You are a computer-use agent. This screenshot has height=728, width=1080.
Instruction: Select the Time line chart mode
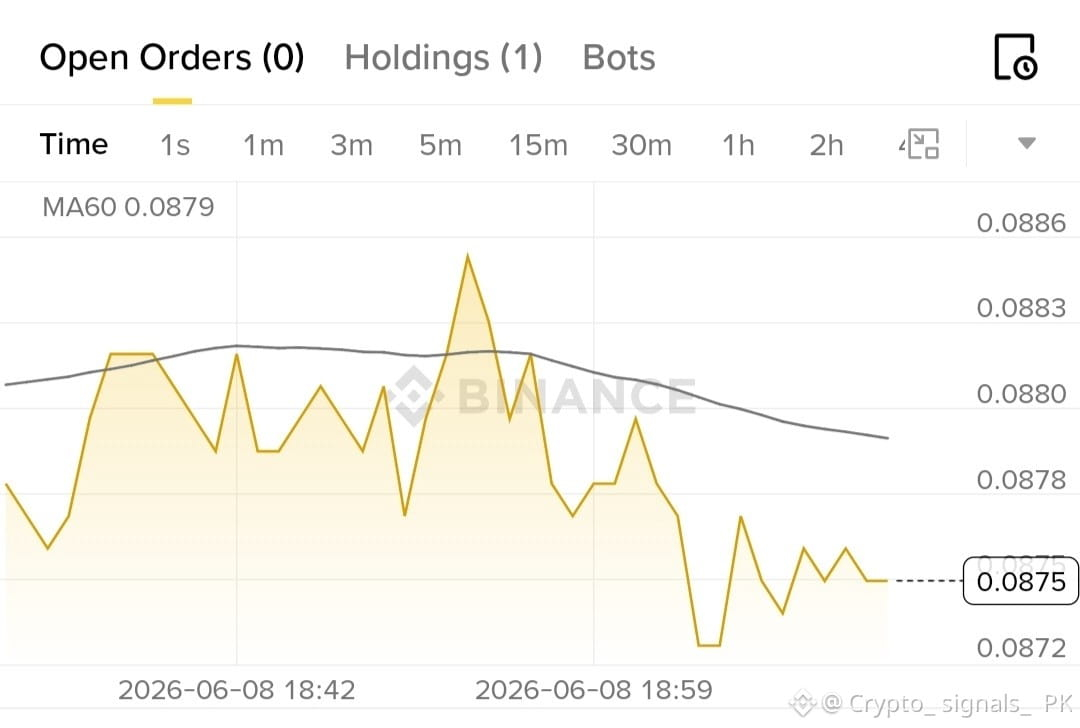[74, 144]
